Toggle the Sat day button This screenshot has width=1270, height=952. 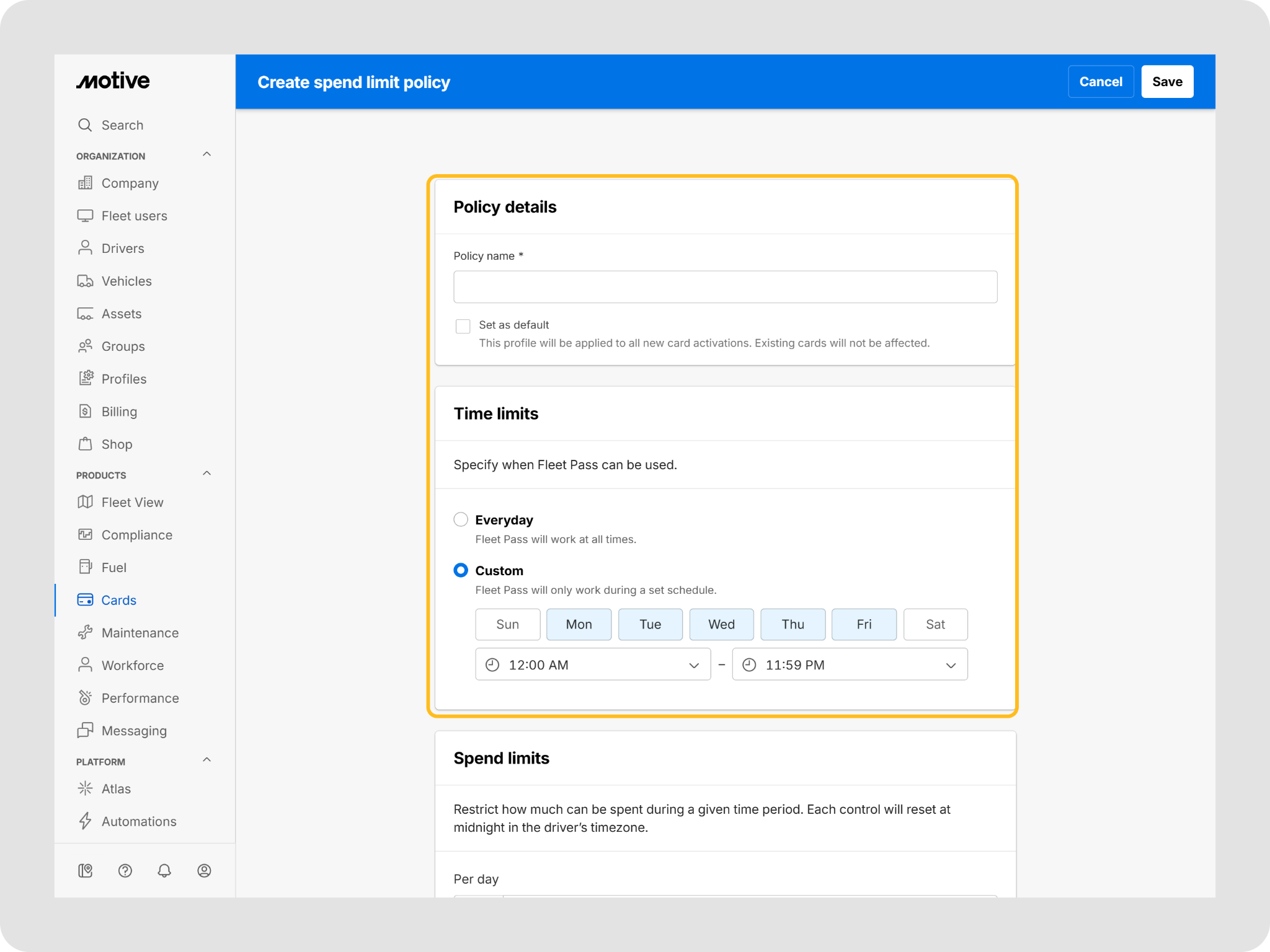pos(935,624)
